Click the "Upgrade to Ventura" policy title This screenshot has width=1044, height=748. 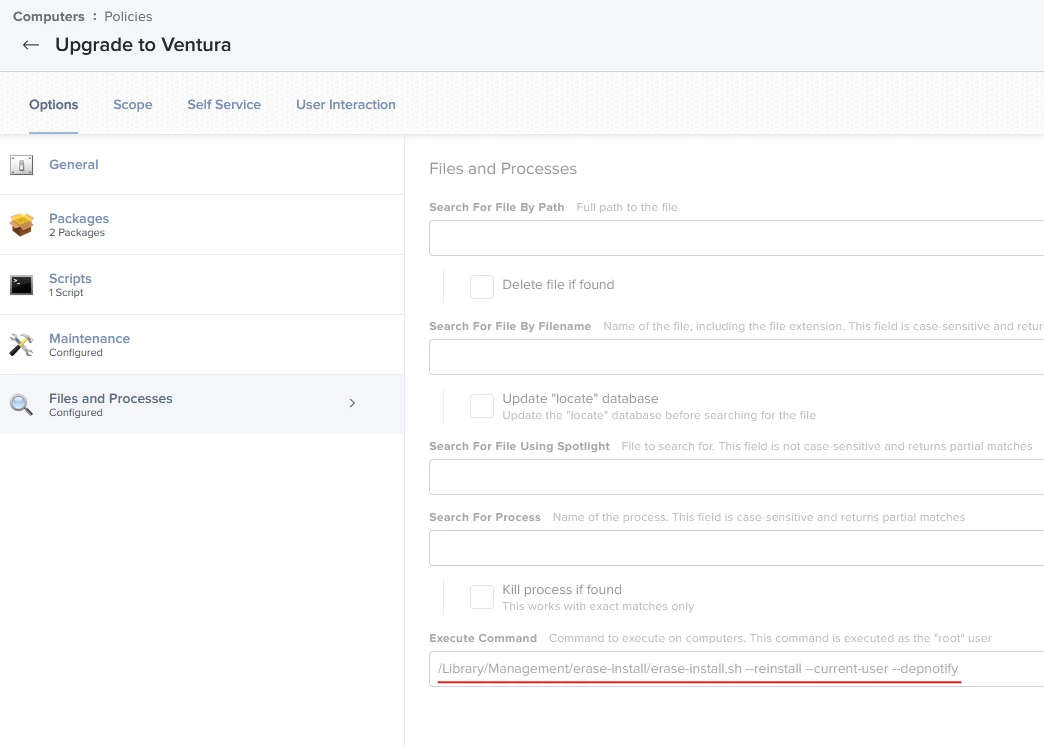click(143, 45)
